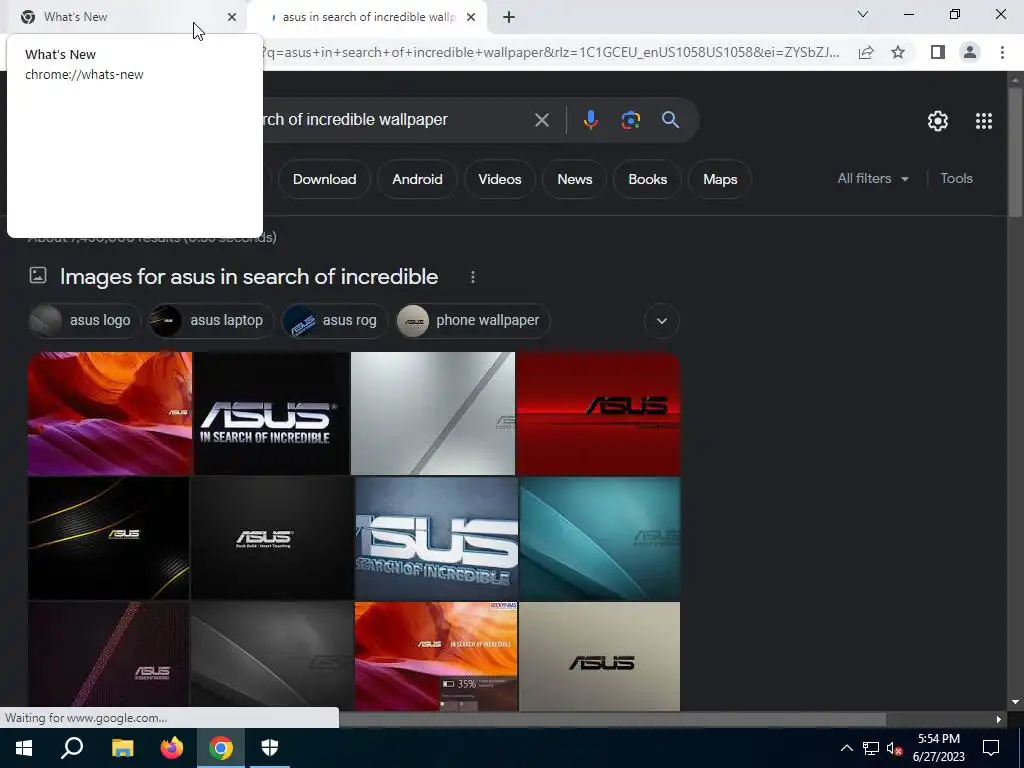Open 3D blue ASUS letters thumbnail
This screenshot has height=768, width=1024.
coord(436,538)
